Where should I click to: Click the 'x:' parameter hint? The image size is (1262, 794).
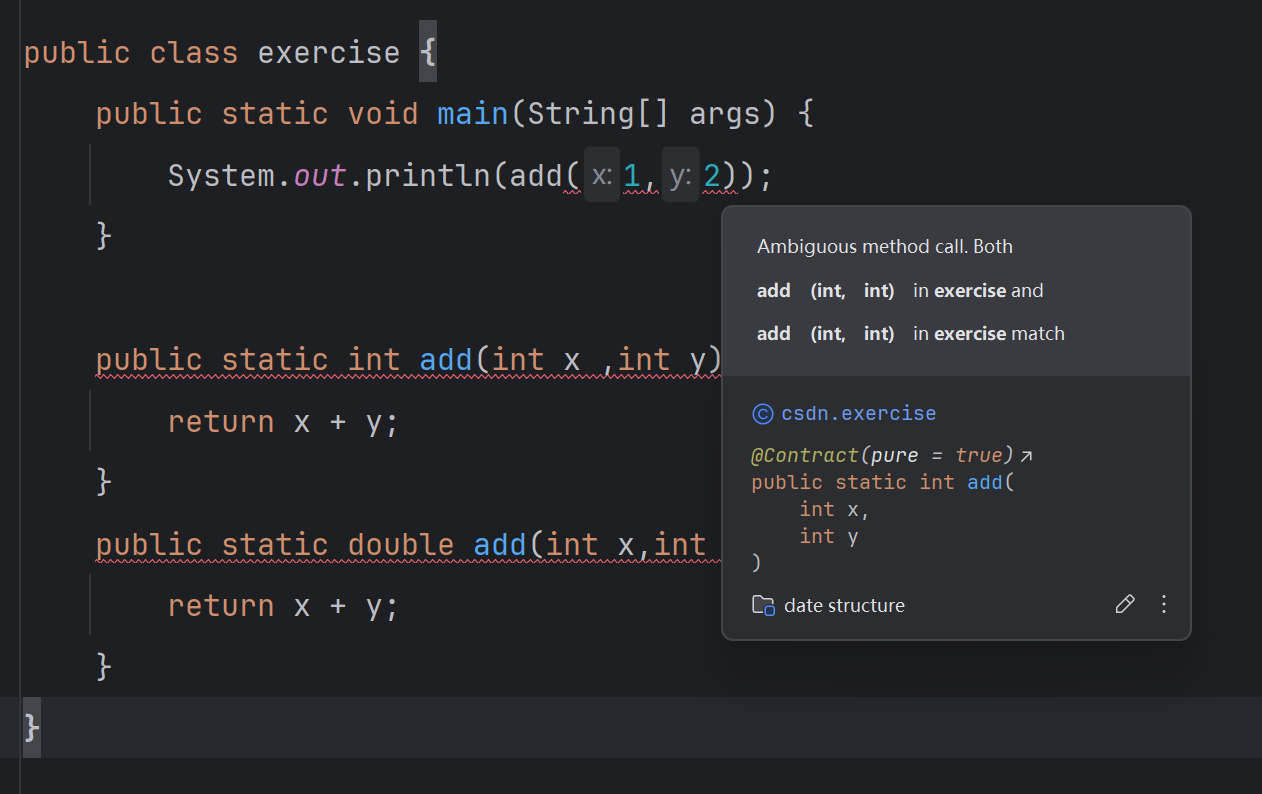tap(602, 175)
